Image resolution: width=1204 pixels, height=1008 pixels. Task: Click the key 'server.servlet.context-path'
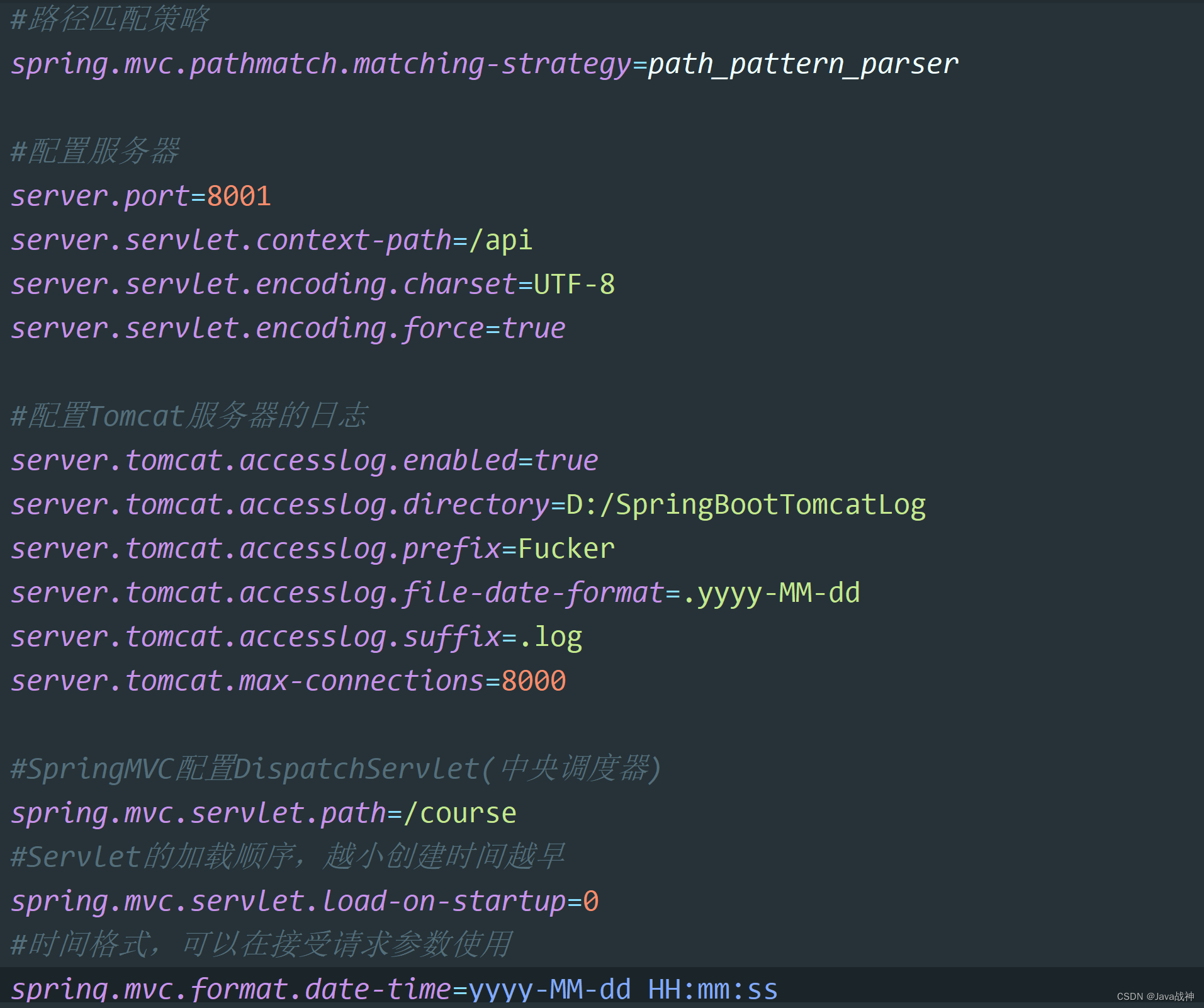coord(232,241)
